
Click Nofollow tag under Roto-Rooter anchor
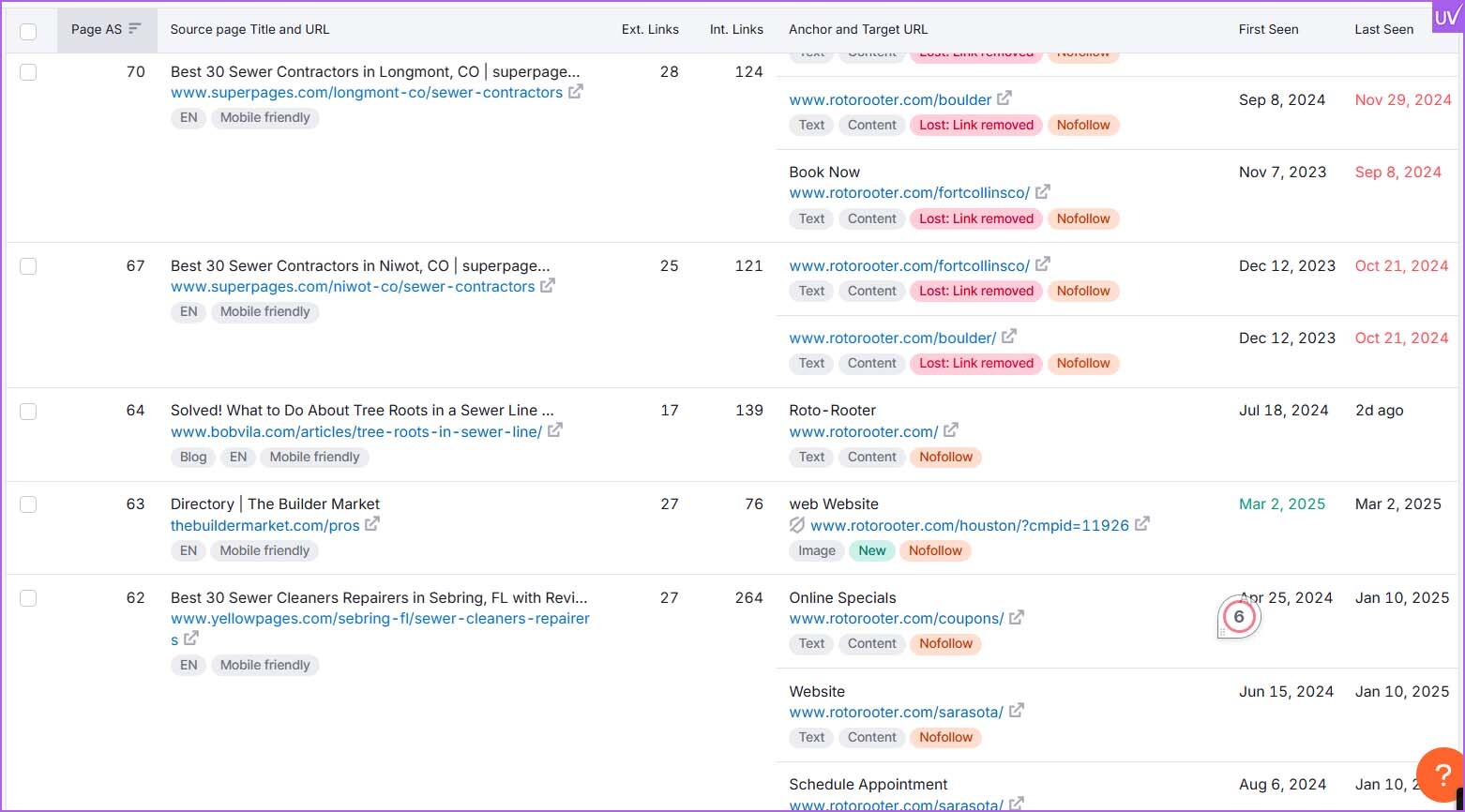(946, 457)
